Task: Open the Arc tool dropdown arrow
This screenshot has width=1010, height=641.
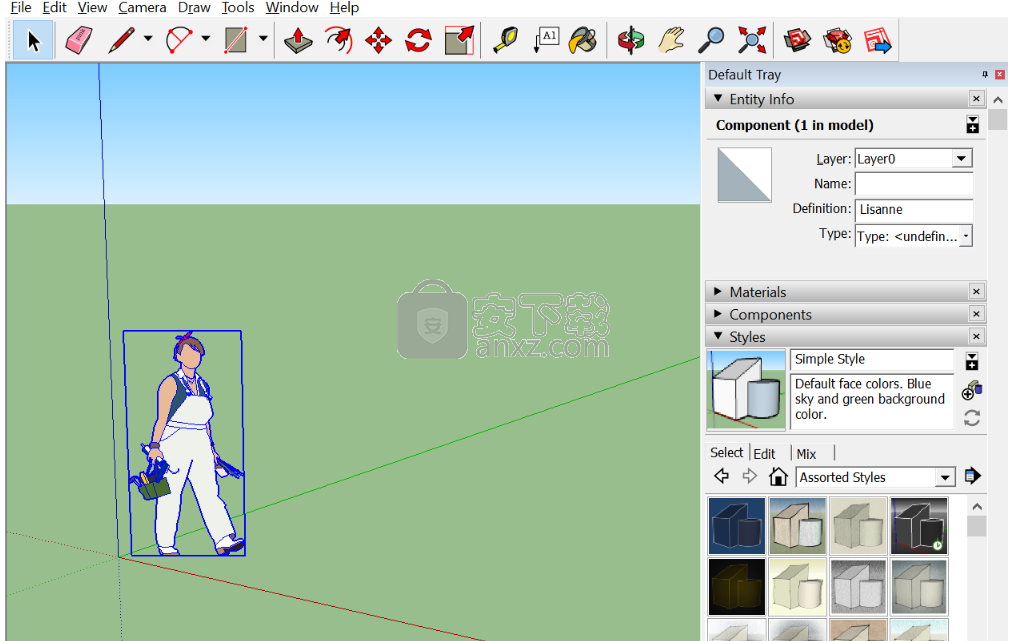Action: click(205, 39)
